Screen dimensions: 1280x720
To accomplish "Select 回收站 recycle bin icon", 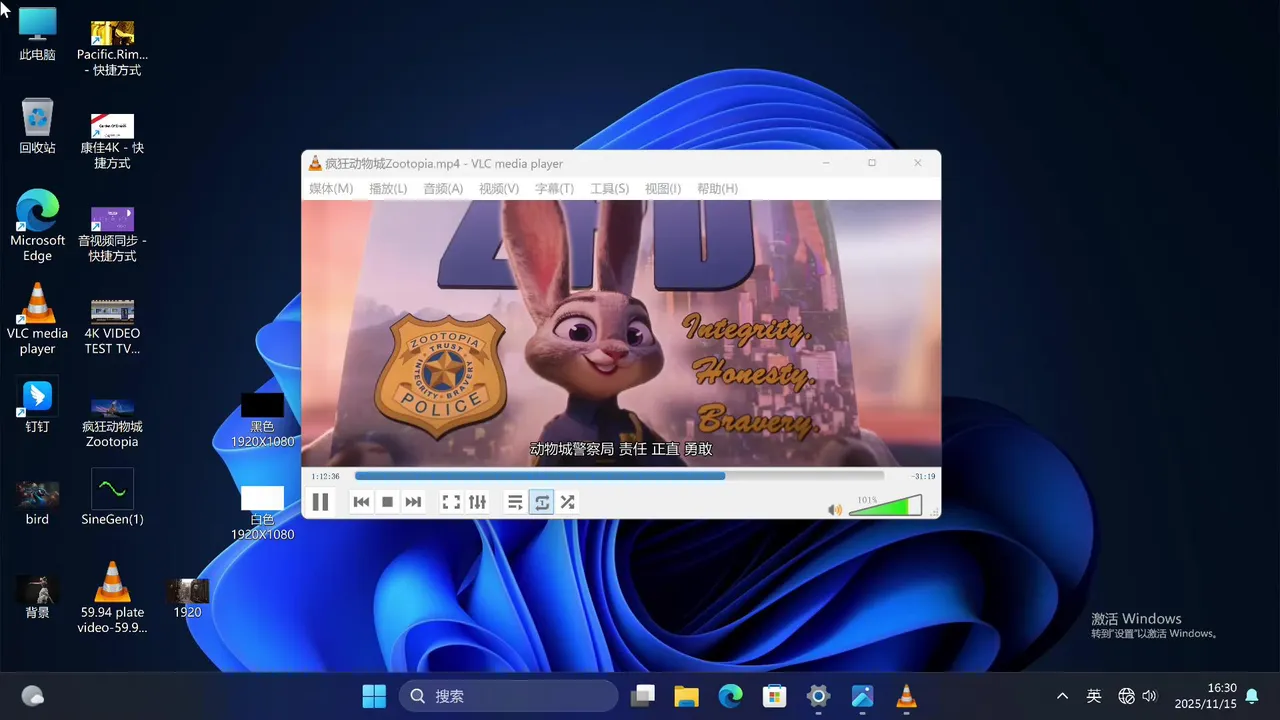I will pos(37,126).
